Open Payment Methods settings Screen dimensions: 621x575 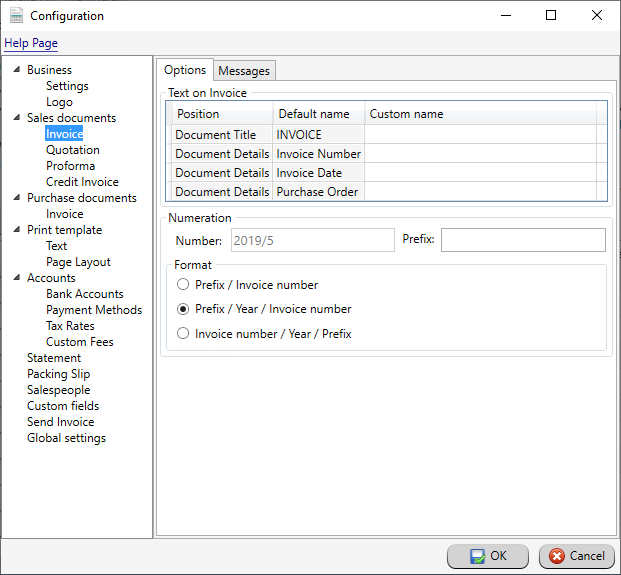[x=94, y=310]
